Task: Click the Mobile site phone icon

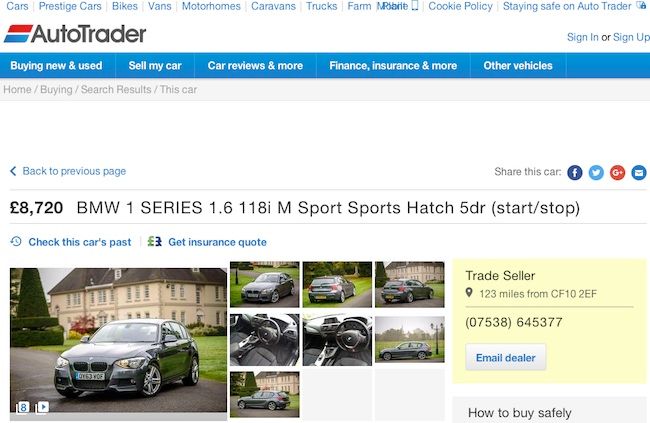Action: 415,6
